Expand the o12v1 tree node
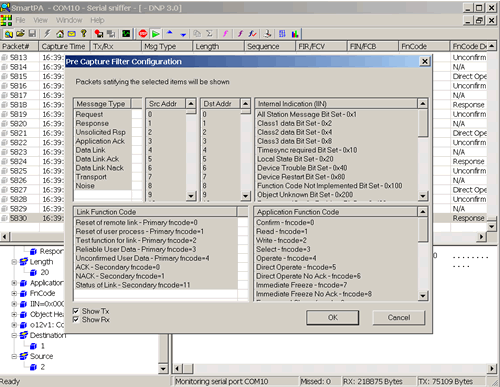The image size is (500, 387). point(14,325)
